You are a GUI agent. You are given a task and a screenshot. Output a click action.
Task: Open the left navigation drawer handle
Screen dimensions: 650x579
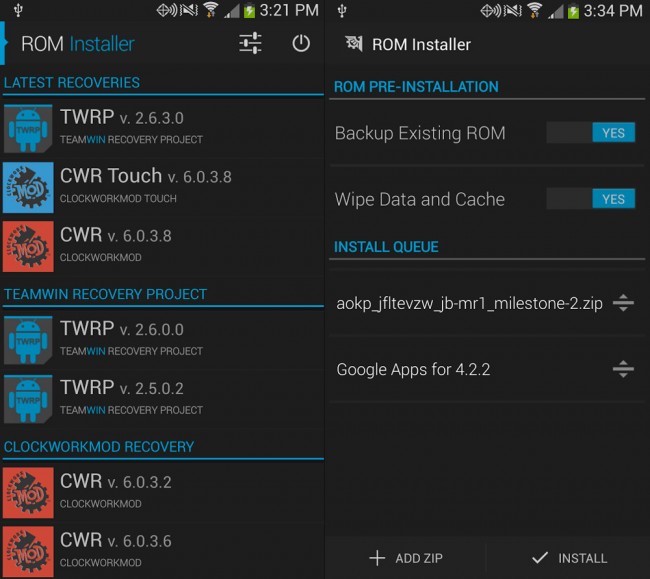click(3, 43)
